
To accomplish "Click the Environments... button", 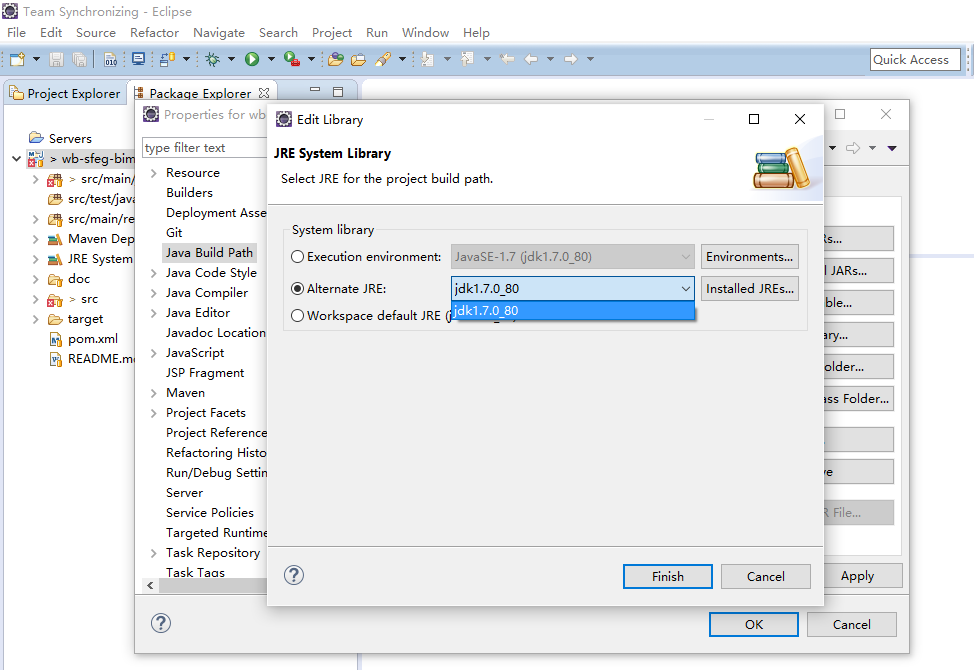I will 750,256.
